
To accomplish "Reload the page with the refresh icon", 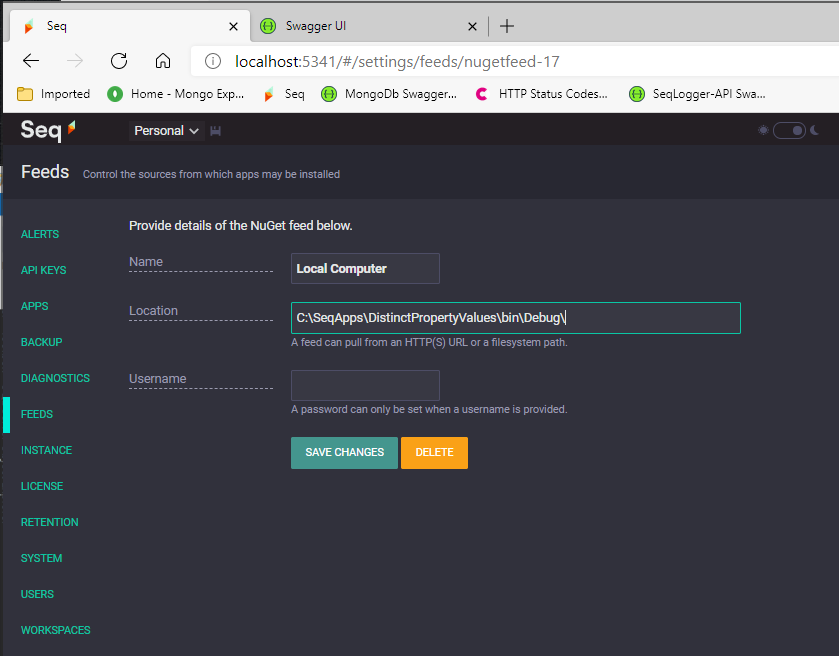I will point(119,61).
